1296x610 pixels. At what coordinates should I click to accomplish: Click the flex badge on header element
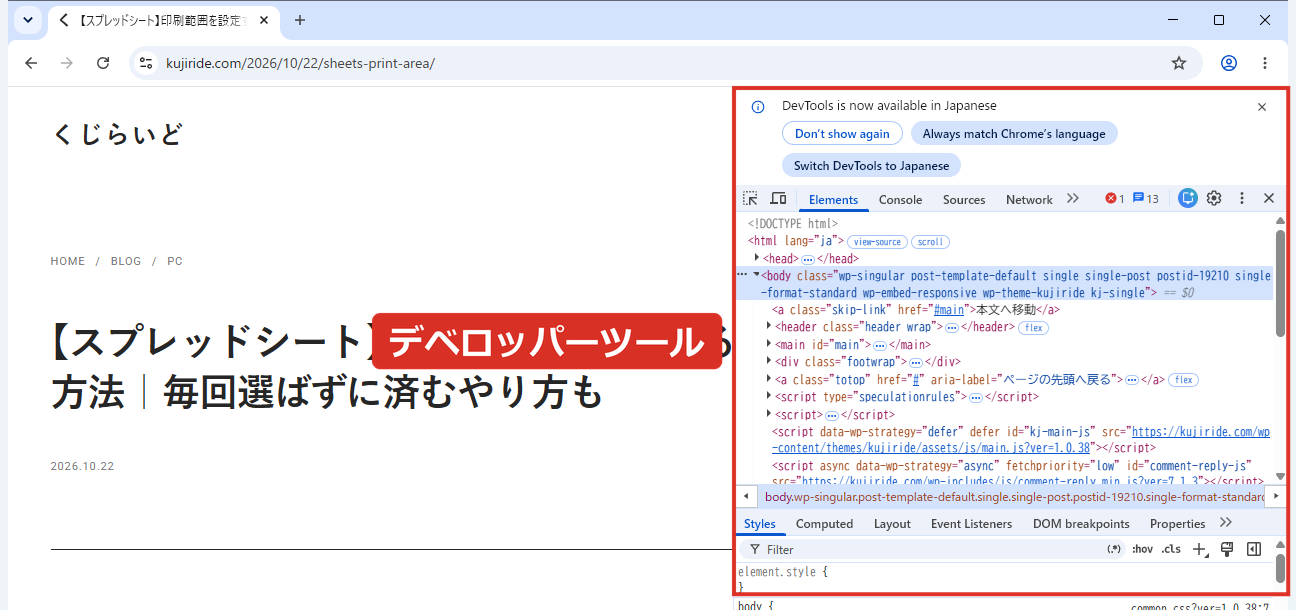click(x=1033, y=328)
